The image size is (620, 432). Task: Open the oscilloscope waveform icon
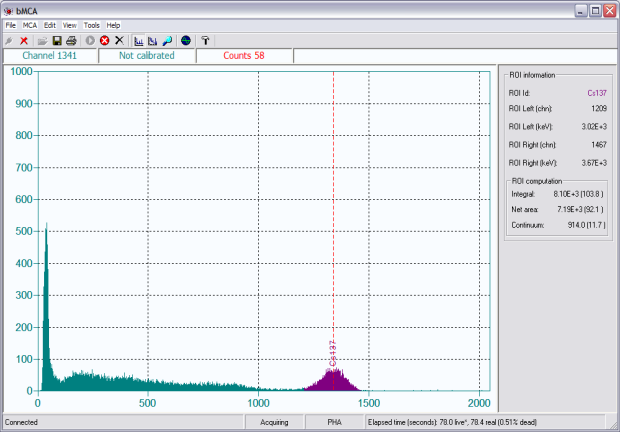click(186, 41)
